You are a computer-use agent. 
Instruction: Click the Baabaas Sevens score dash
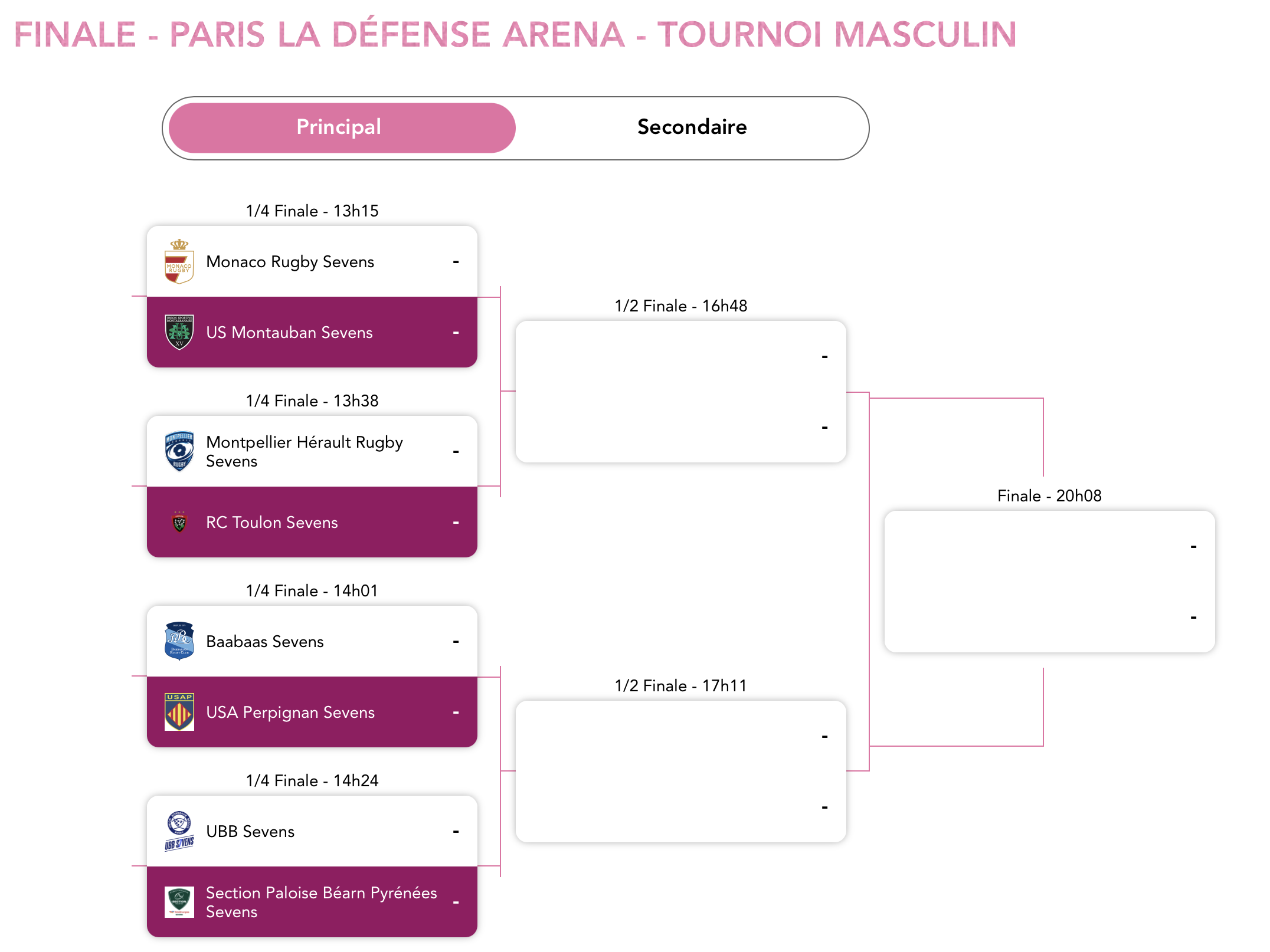coord(456,642)
